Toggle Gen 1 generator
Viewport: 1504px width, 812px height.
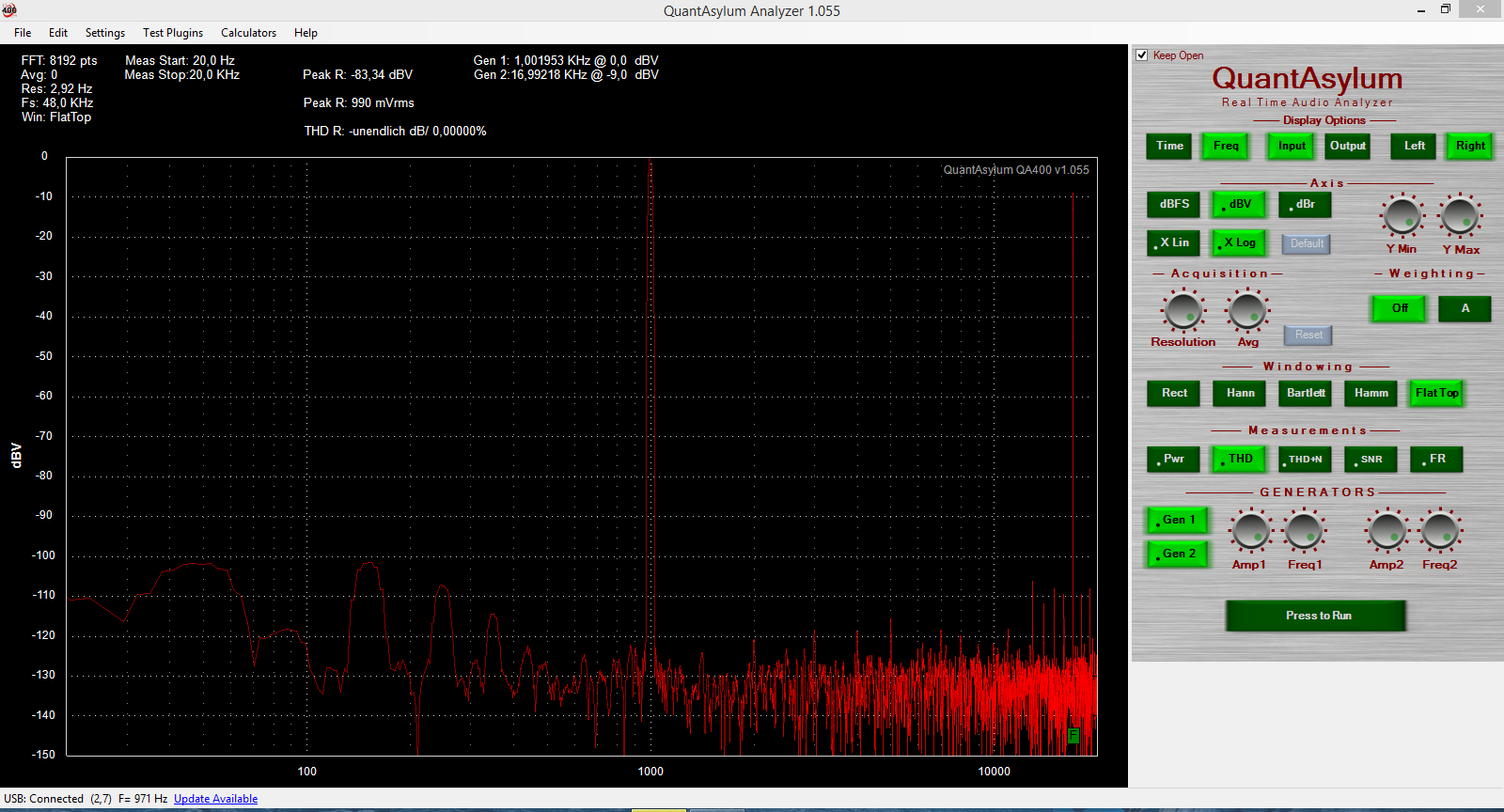pos(1177,520)
